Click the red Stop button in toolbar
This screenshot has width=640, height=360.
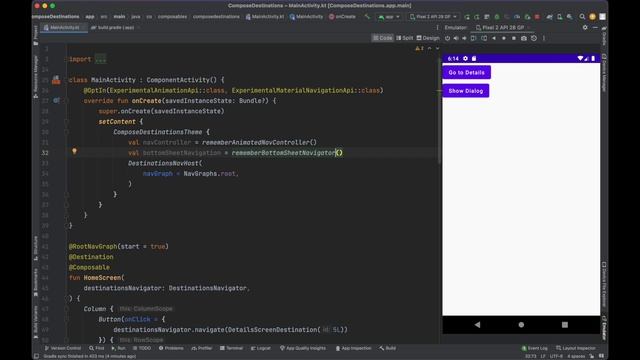point(537,17)
